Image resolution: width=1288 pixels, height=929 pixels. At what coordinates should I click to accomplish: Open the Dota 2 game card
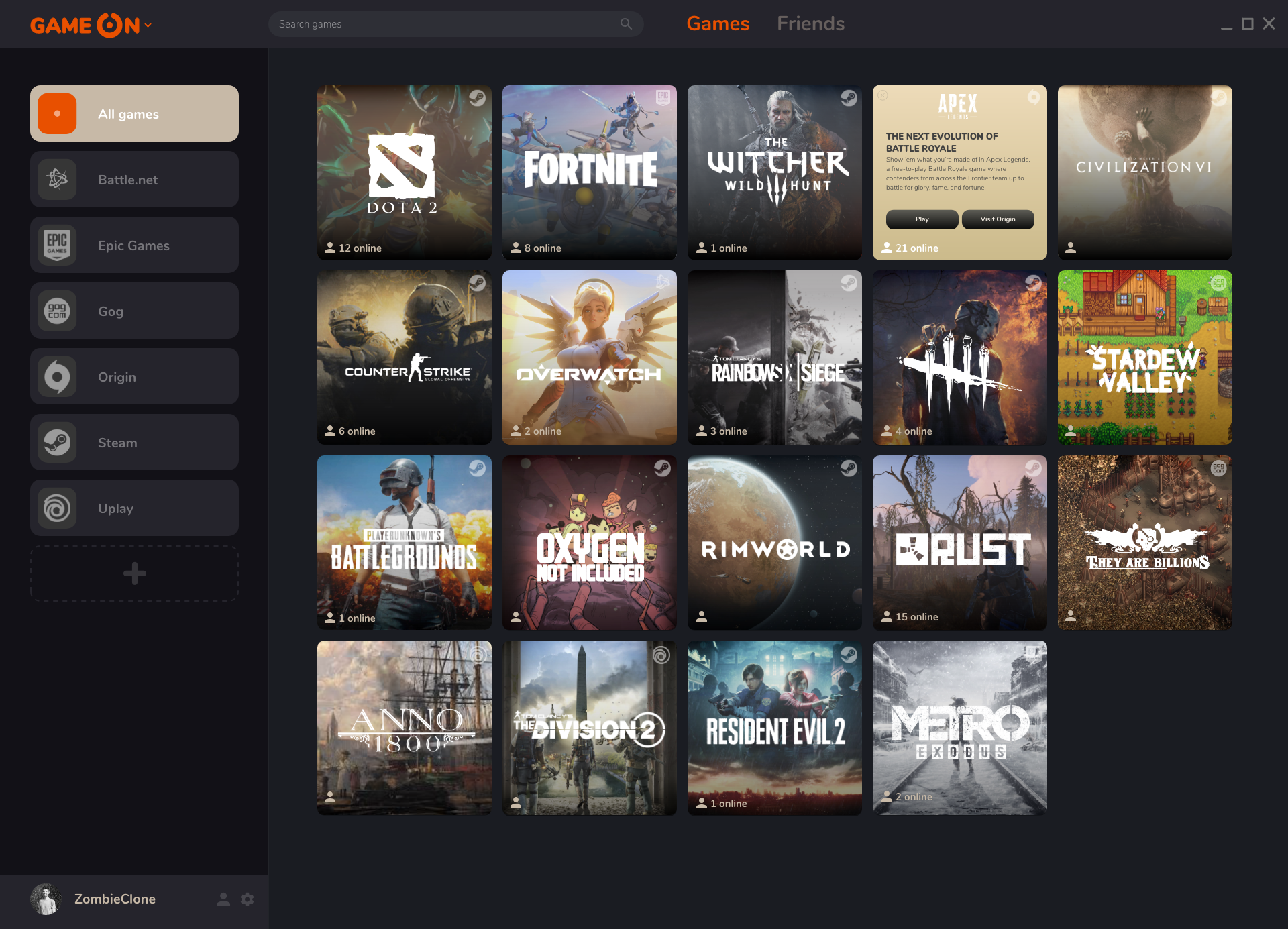pyautogui.click(x=405, y=172)
